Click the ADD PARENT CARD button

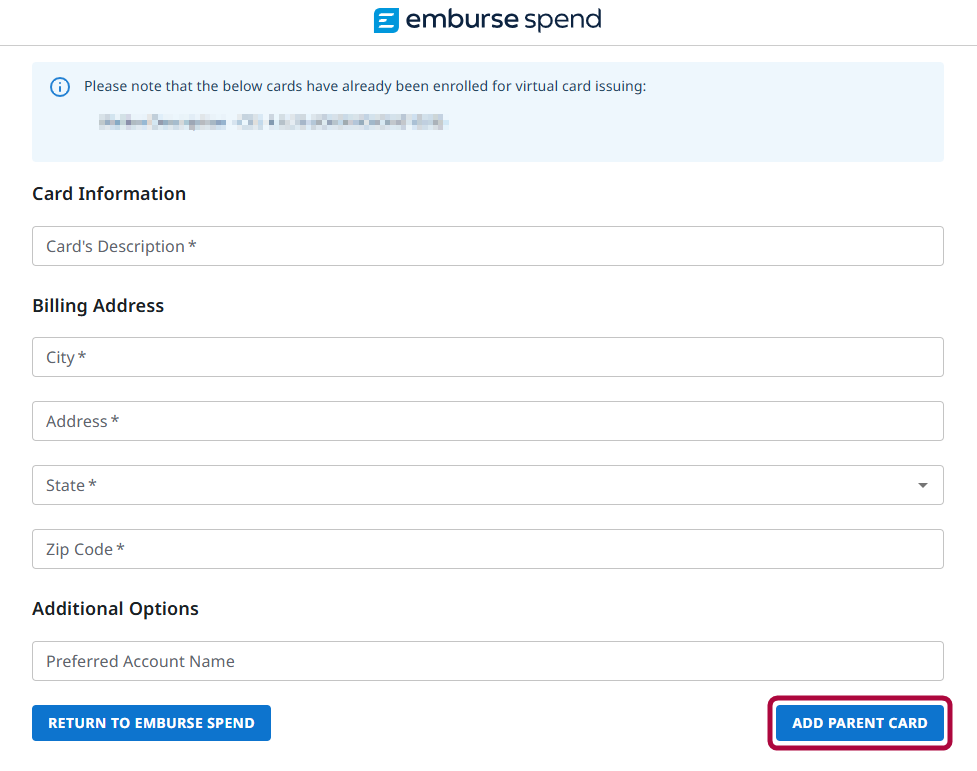click(858, 722)
